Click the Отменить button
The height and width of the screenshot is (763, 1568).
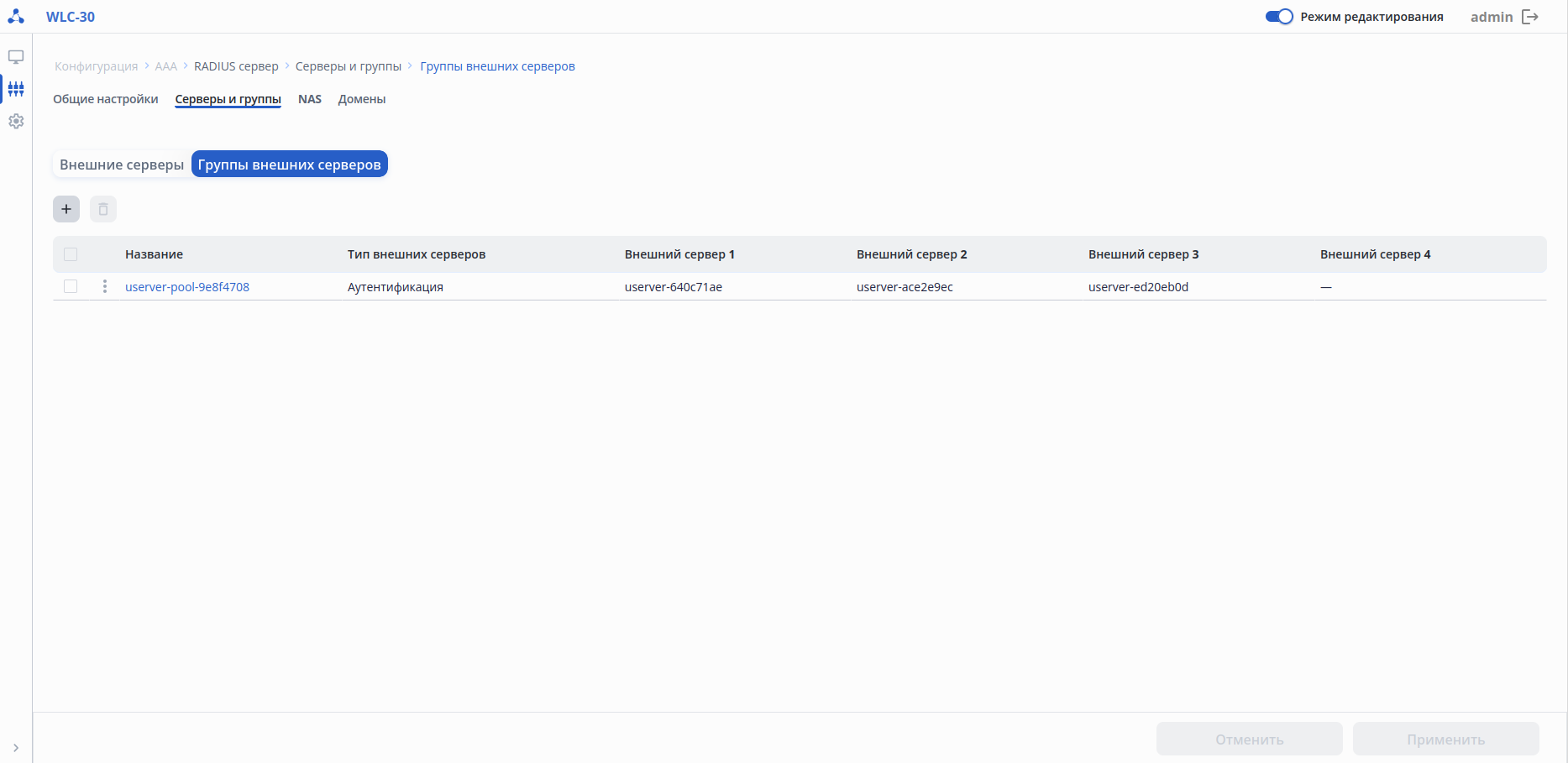(x=1249, y=739)
